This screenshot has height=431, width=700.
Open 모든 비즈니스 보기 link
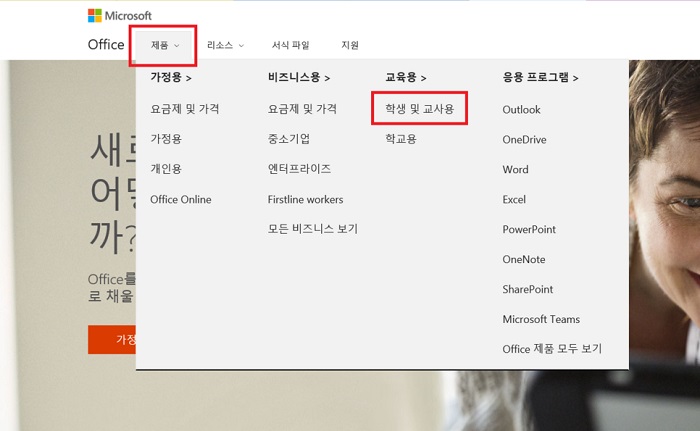(313, 229)
